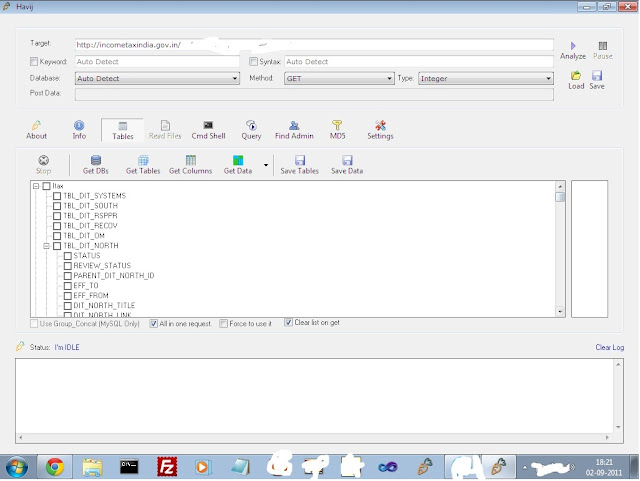The width and height of the screenshot is (640, 481).
Task: Enable the Syntax checkbox
Action: 253,62
